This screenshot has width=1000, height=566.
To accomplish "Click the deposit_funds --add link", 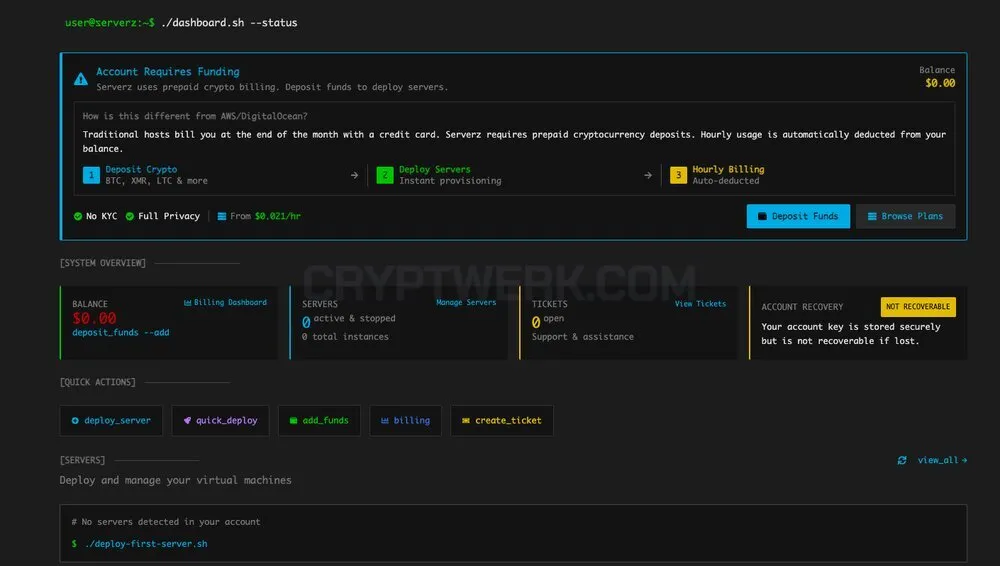I will tap(121, 332).
